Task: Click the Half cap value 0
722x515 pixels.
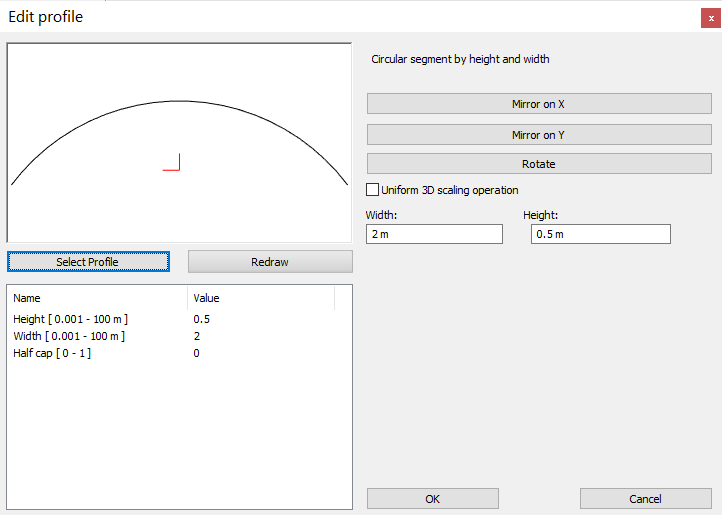Action: click(x=197, y=353)
